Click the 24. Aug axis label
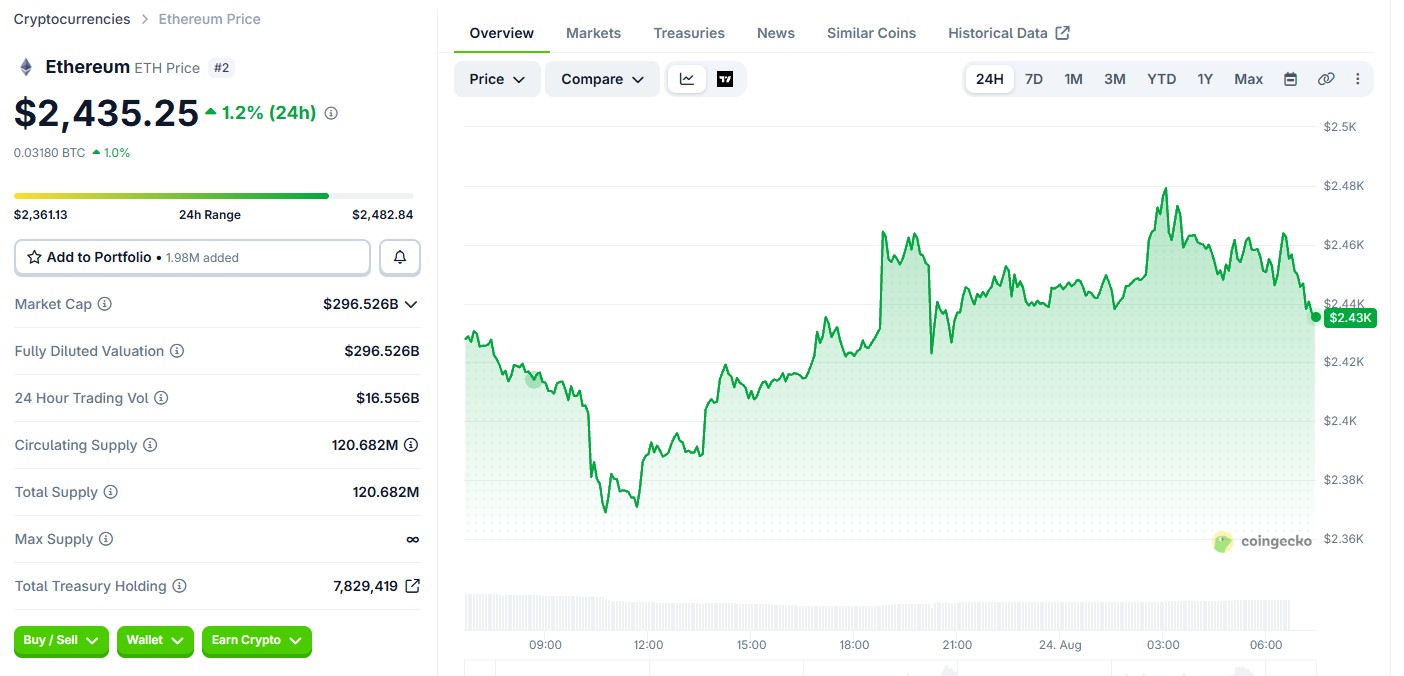 (1059, 645)
